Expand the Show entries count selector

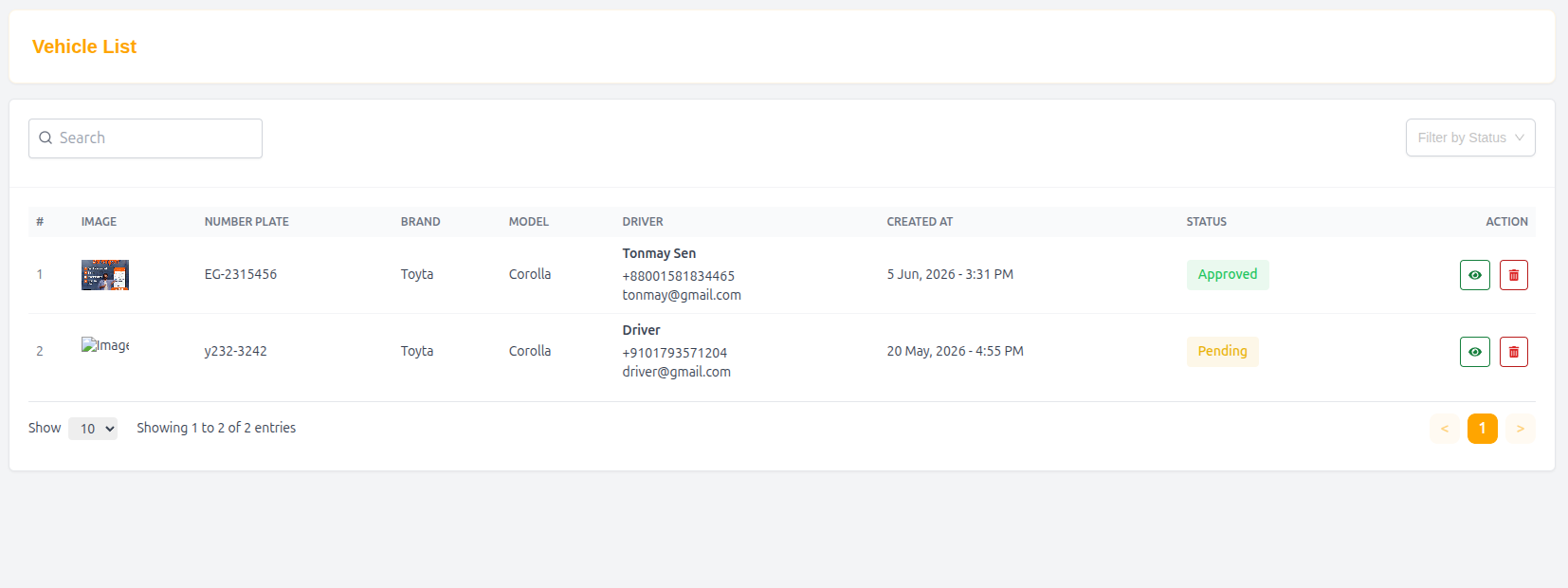point(93,429)
